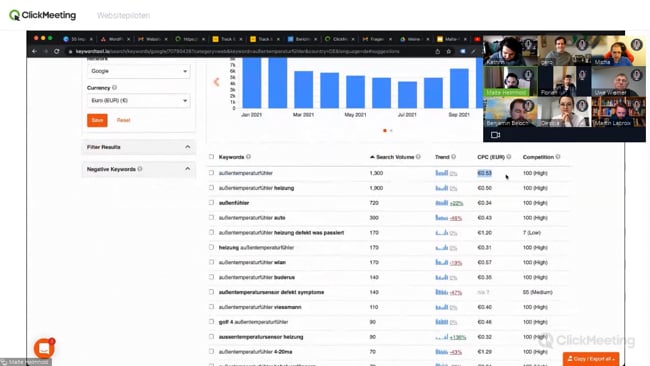Go to previous chart with red arrow
The width and height of the screenshot is (650, 366).
coord(216,82)
